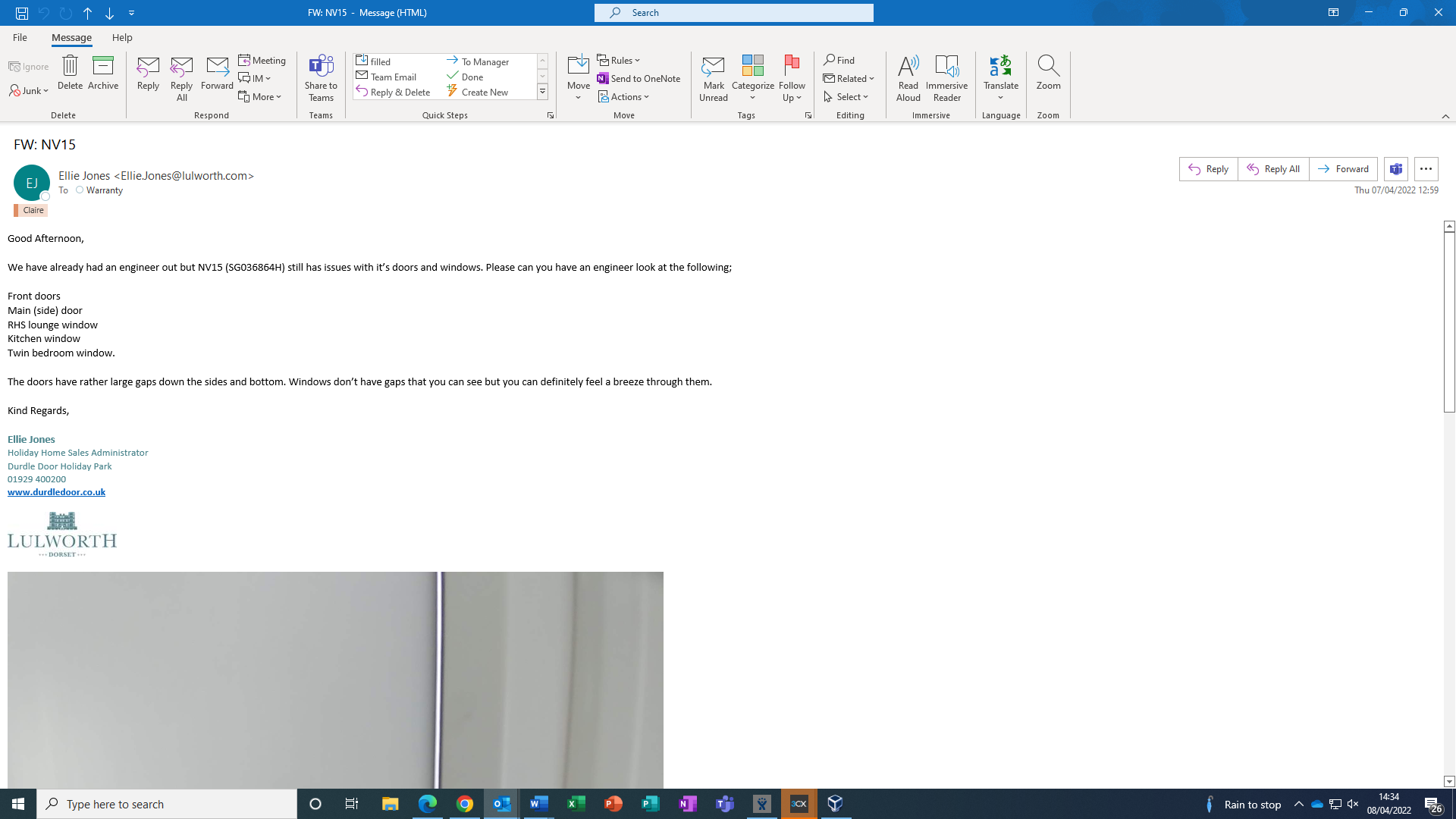Click the Claire category tag
The image size is (1456, 819).
point(32,210)
